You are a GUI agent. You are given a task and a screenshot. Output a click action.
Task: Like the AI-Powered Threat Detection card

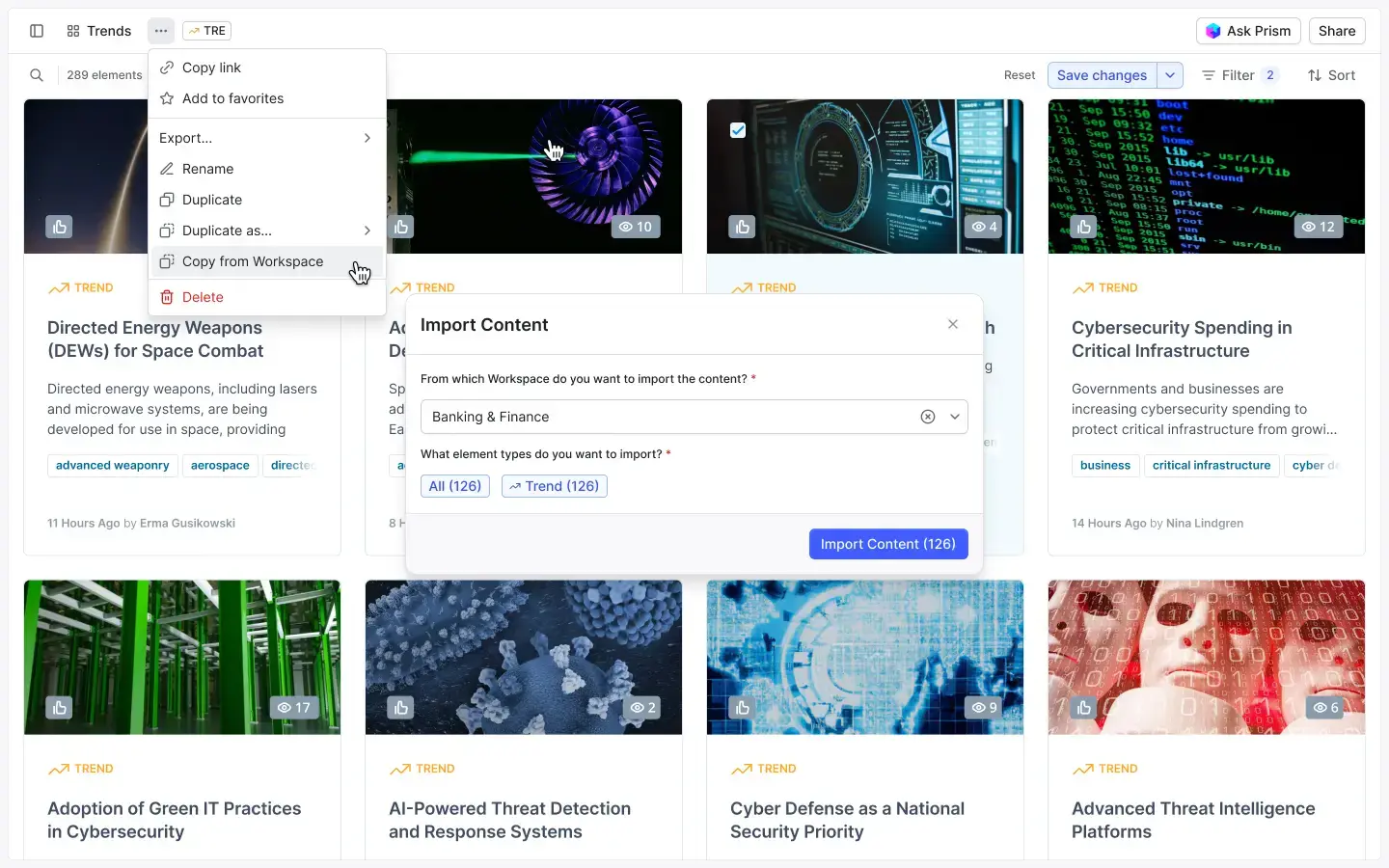(401, 708)
